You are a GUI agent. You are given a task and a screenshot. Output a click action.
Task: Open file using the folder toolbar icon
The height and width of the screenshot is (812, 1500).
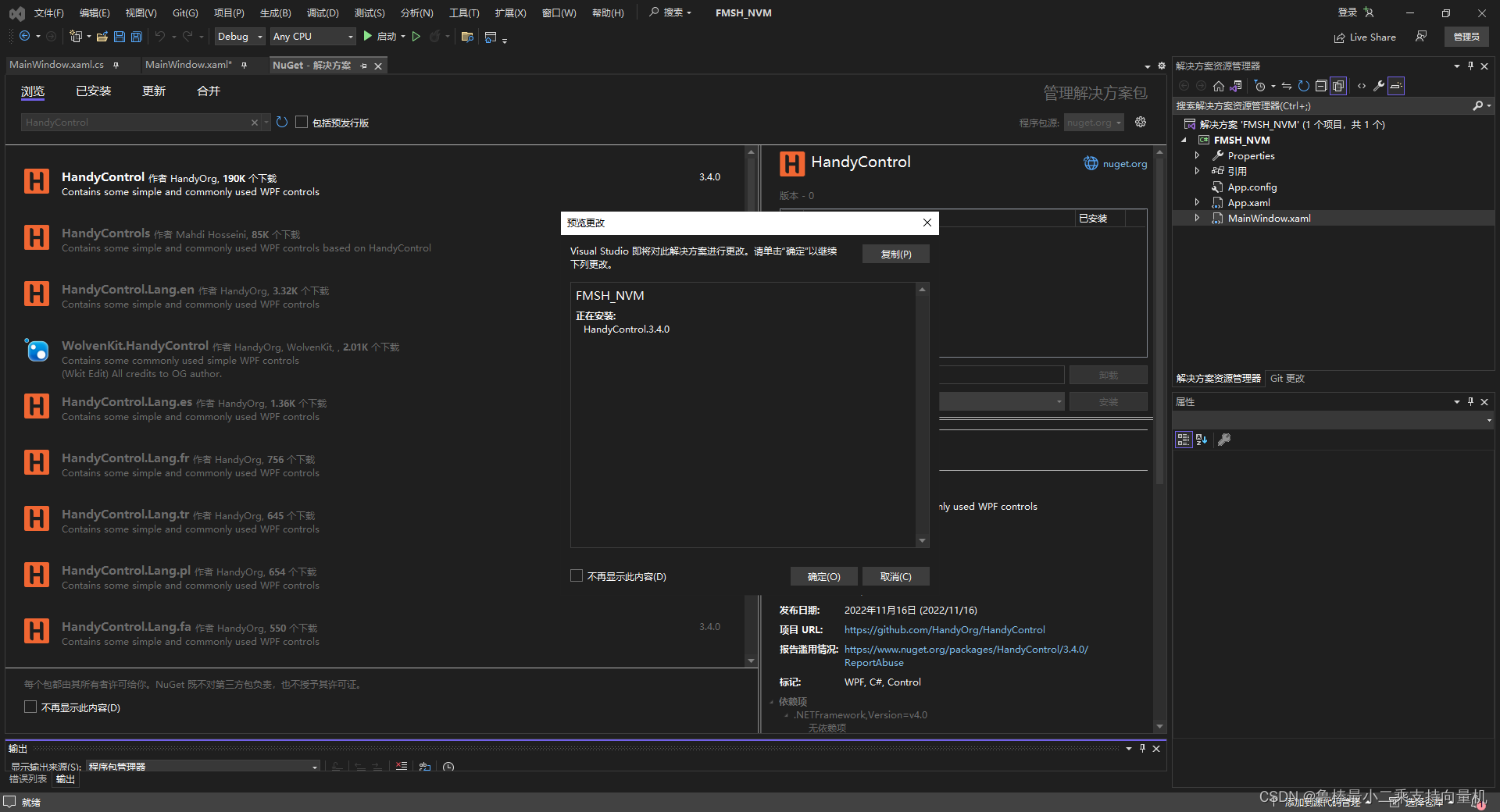pos(102,36)
